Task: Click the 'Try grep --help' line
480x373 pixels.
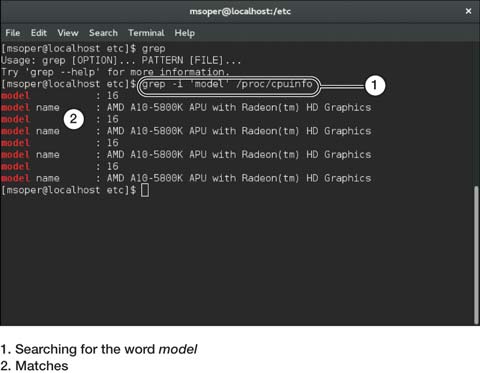Action: pos(115,72)
